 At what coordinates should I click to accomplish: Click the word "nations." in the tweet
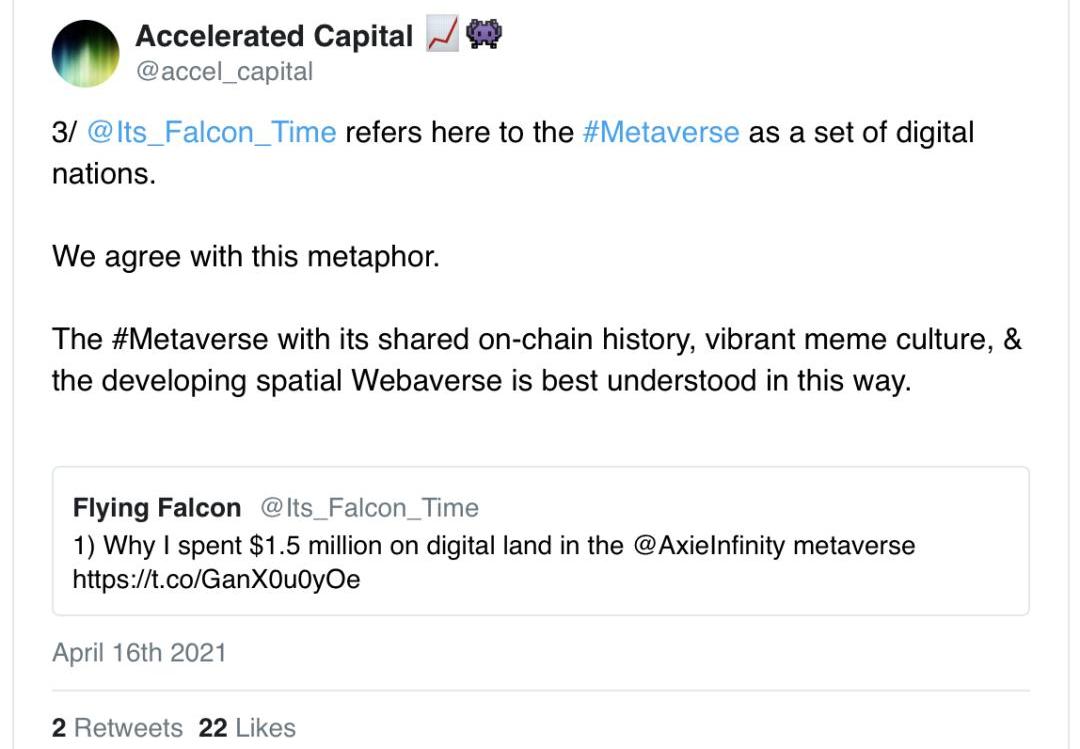pyautogui.click(x=103, y=173)
